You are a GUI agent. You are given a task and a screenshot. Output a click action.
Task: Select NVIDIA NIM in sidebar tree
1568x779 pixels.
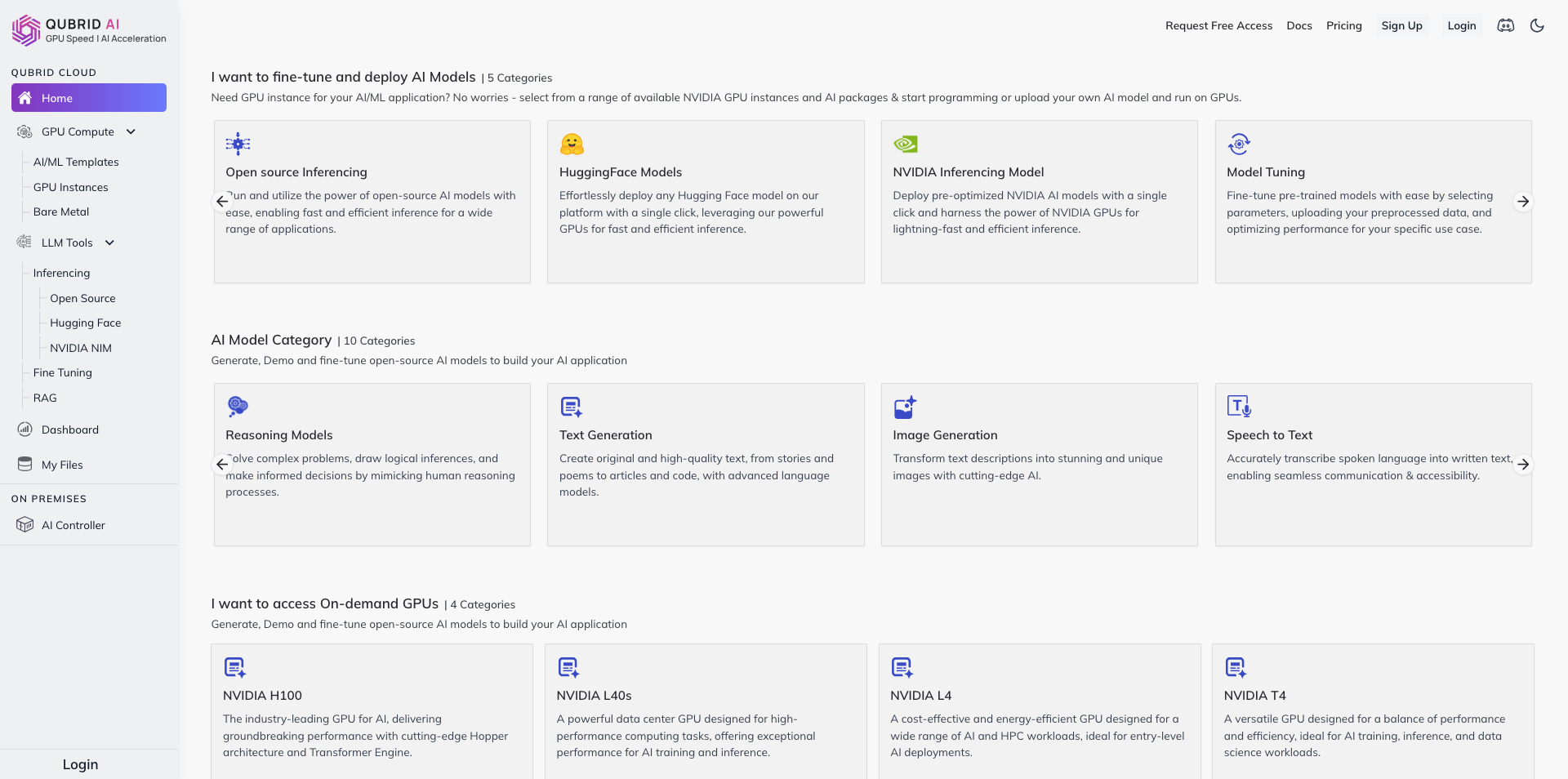point(81,348)
